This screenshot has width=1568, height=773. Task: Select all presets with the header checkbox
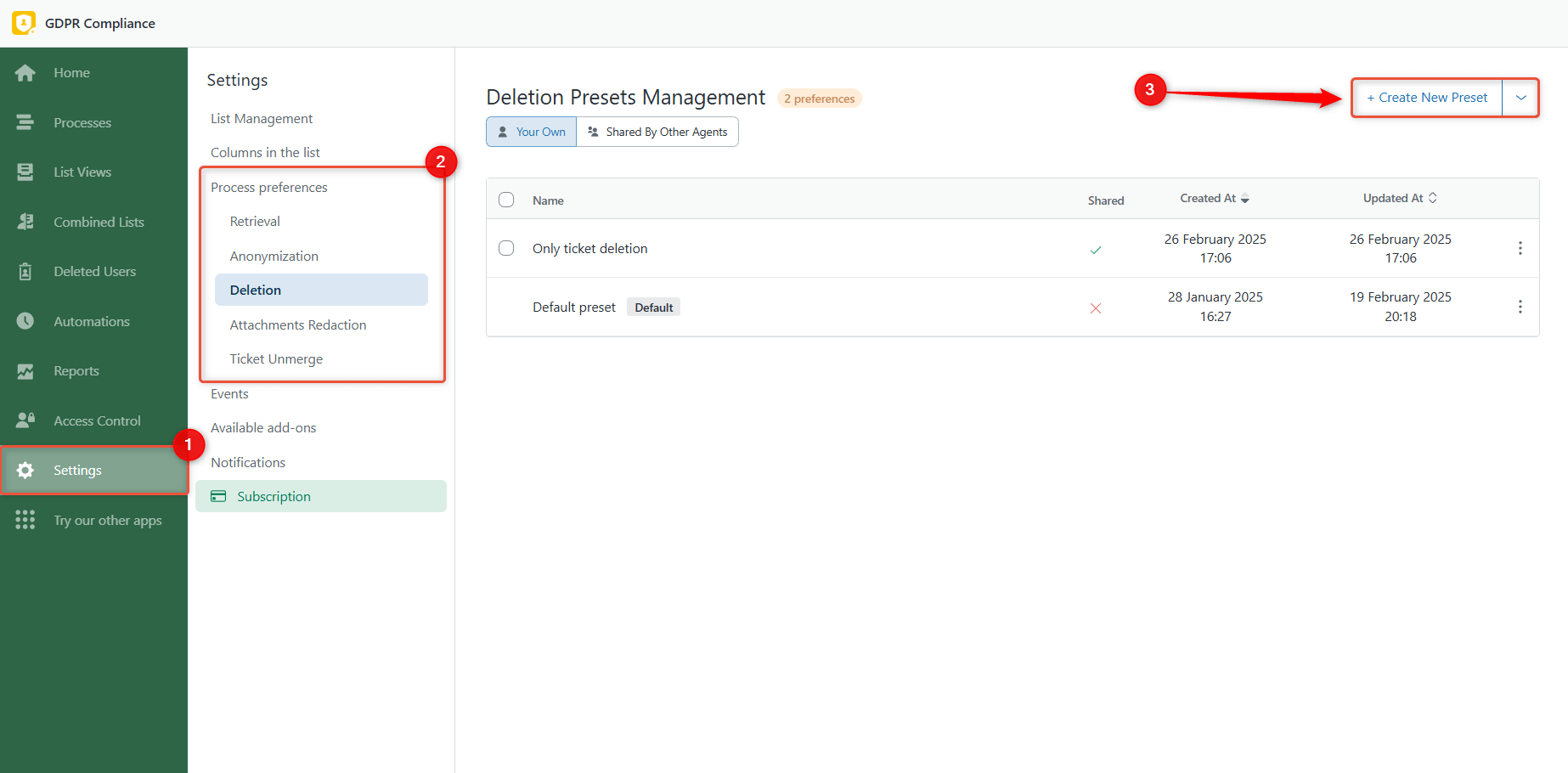coord(506,199)
